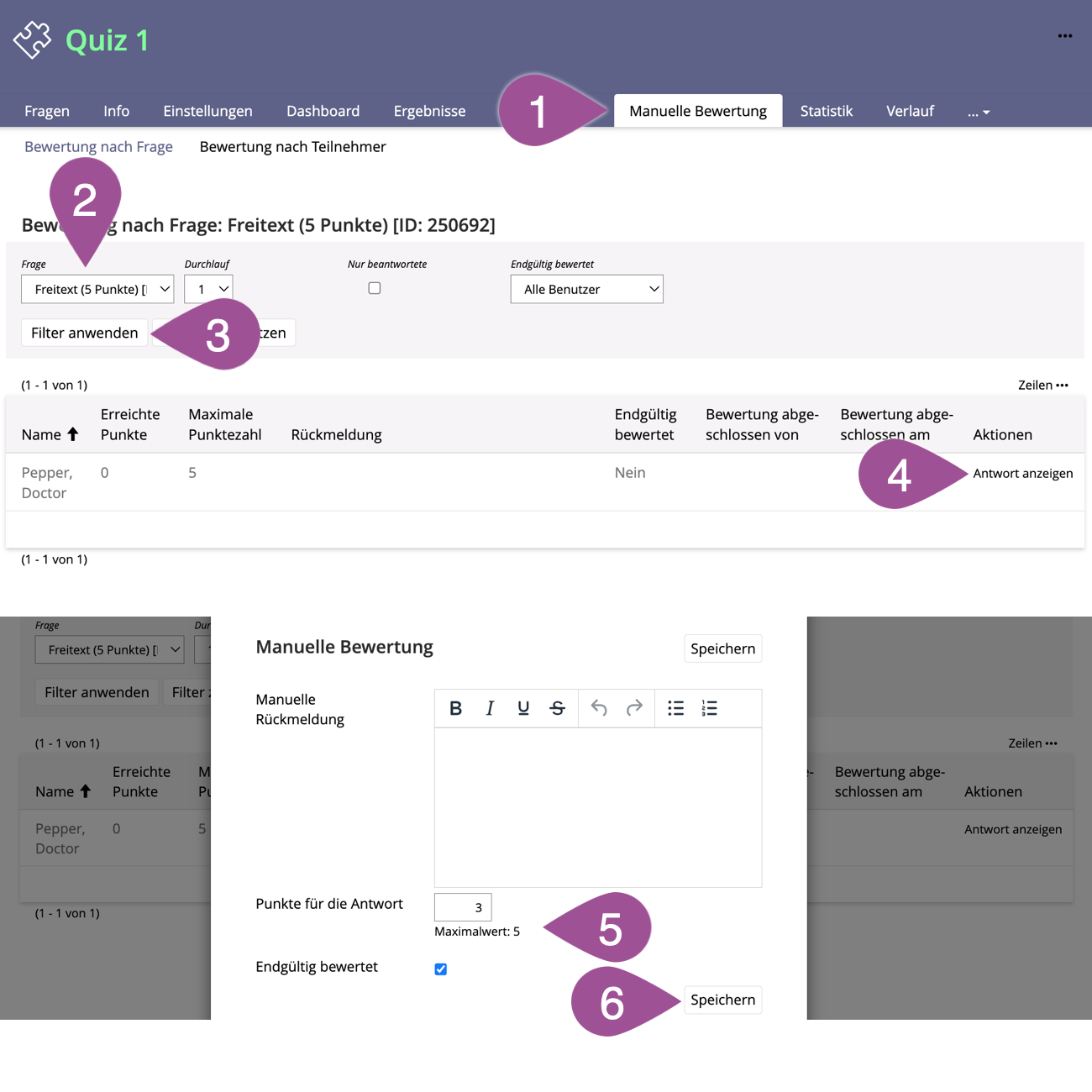Screen dimensions: 1092x1092
Task: Insert a numbered list in feedback
Action: point(710,708)
